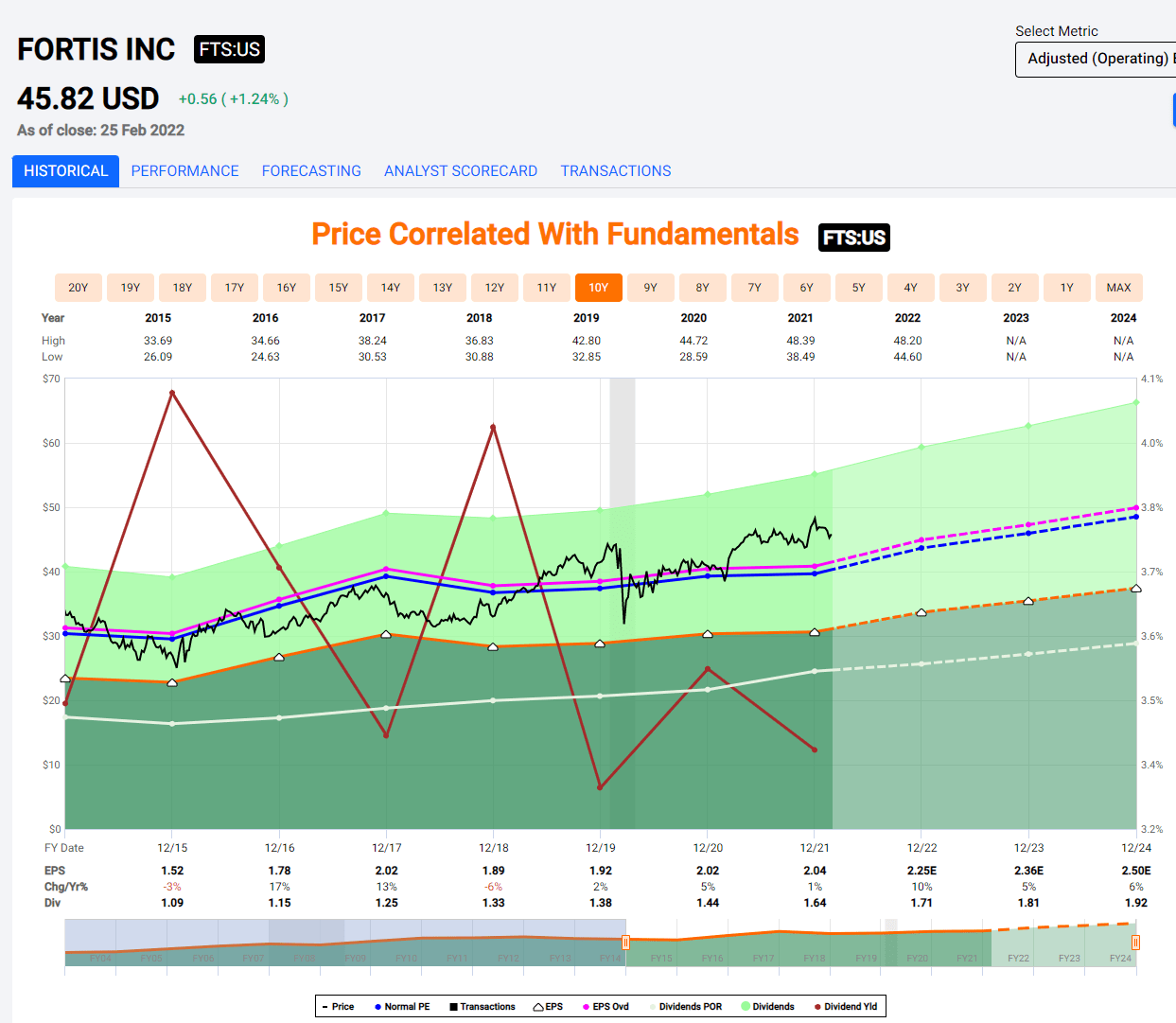
Task: Click the Dividends POR legend marker
Action: tap(653, 1006)
